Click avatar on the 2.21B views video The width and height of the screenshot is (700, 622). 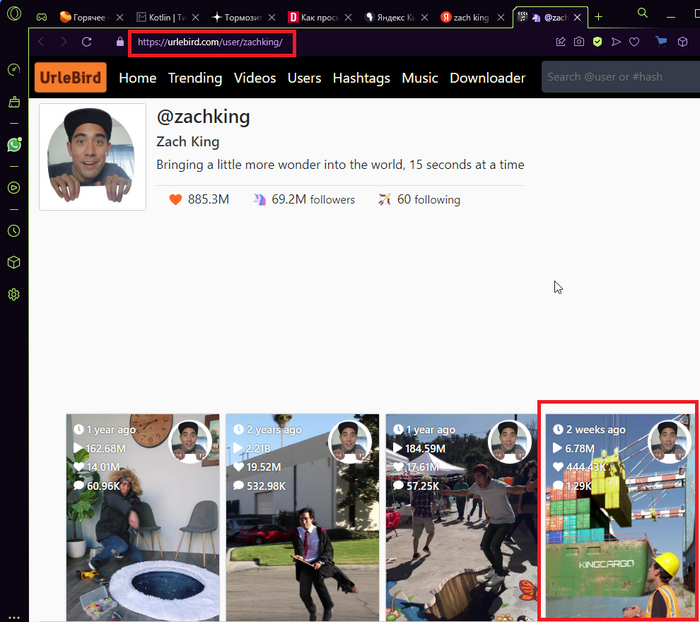click(350, 441)
